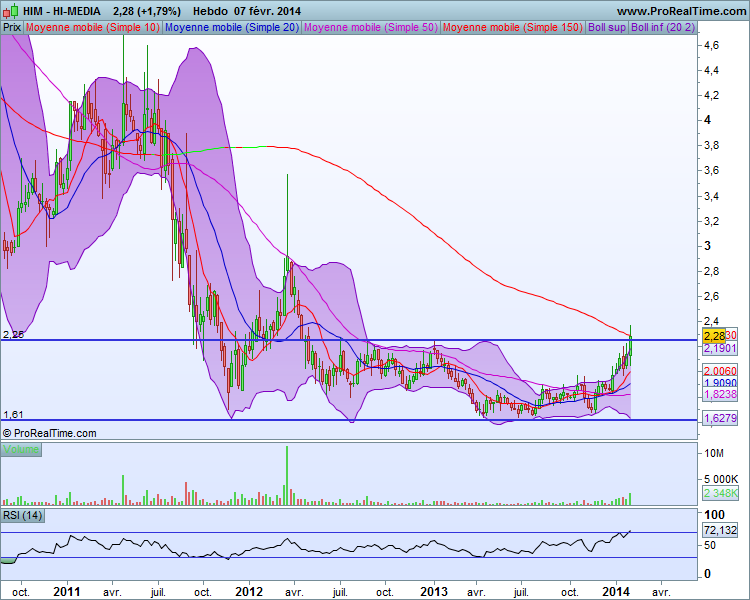
Task: Click the Hebdo 07 févr. 2014 date text
Action: click(x=247, y=11)
